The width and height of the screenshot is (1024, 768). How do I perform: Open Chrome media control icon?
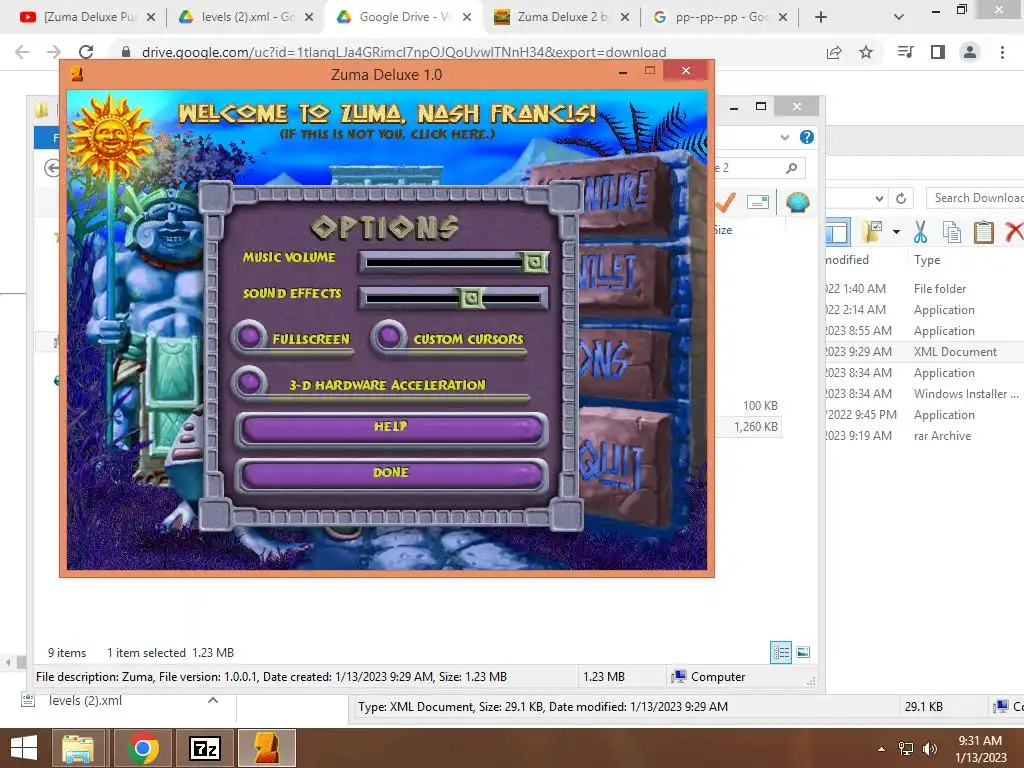[905, 52]
